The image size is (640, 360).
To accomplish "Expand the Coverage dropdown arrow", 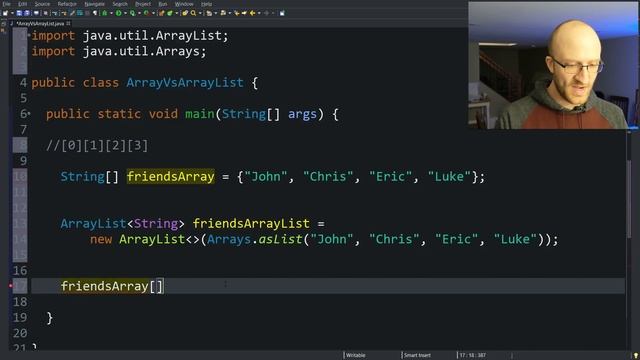I will click(x=140, y=13).
